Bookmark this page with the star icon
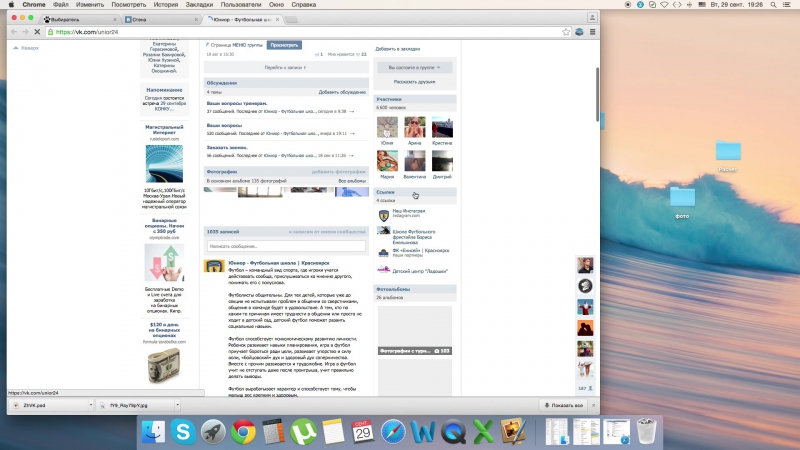The width and height of the screenshot is (800, 450). point(566,32)
